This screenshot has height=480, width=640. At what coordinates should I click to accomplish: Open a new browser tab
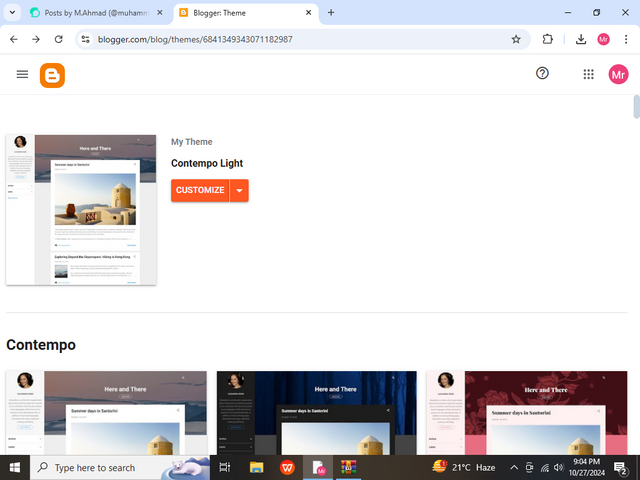tap(331, 13)
